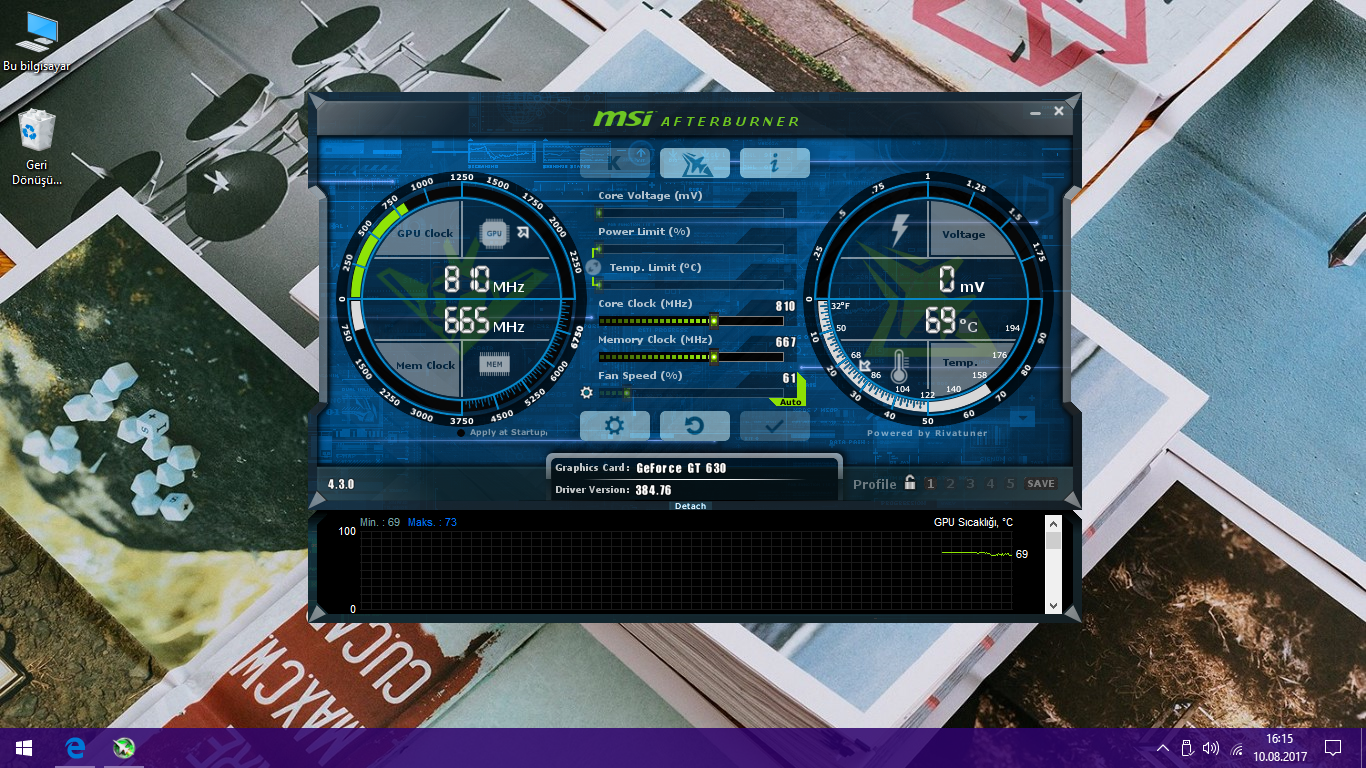The height and width of the screenshot is (768, 1366).
Task: Click the version number 4.3.0
Action: click(341, 484)
